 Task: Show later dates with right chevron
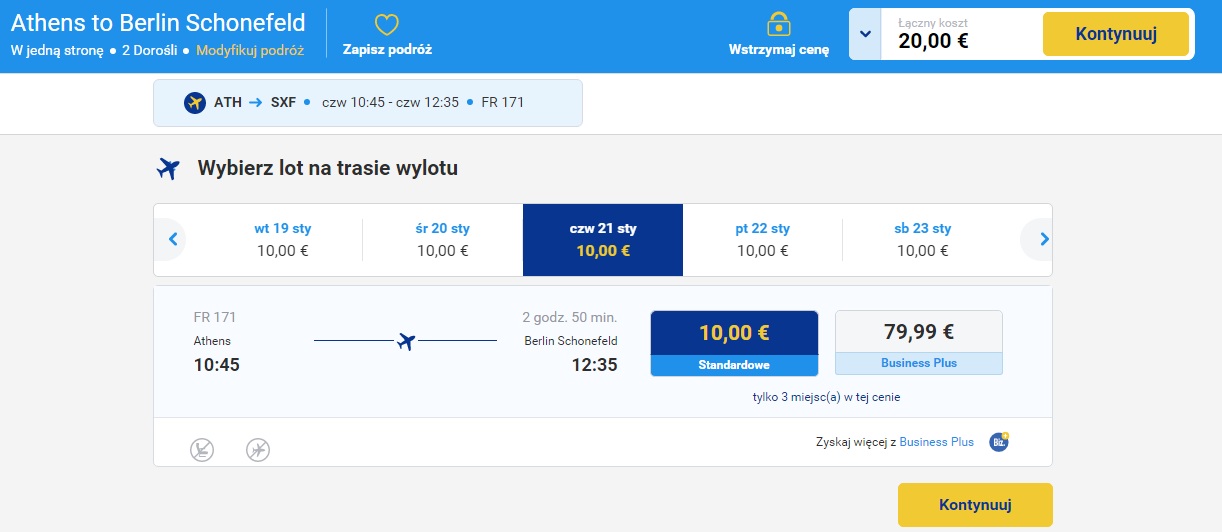1044,239
